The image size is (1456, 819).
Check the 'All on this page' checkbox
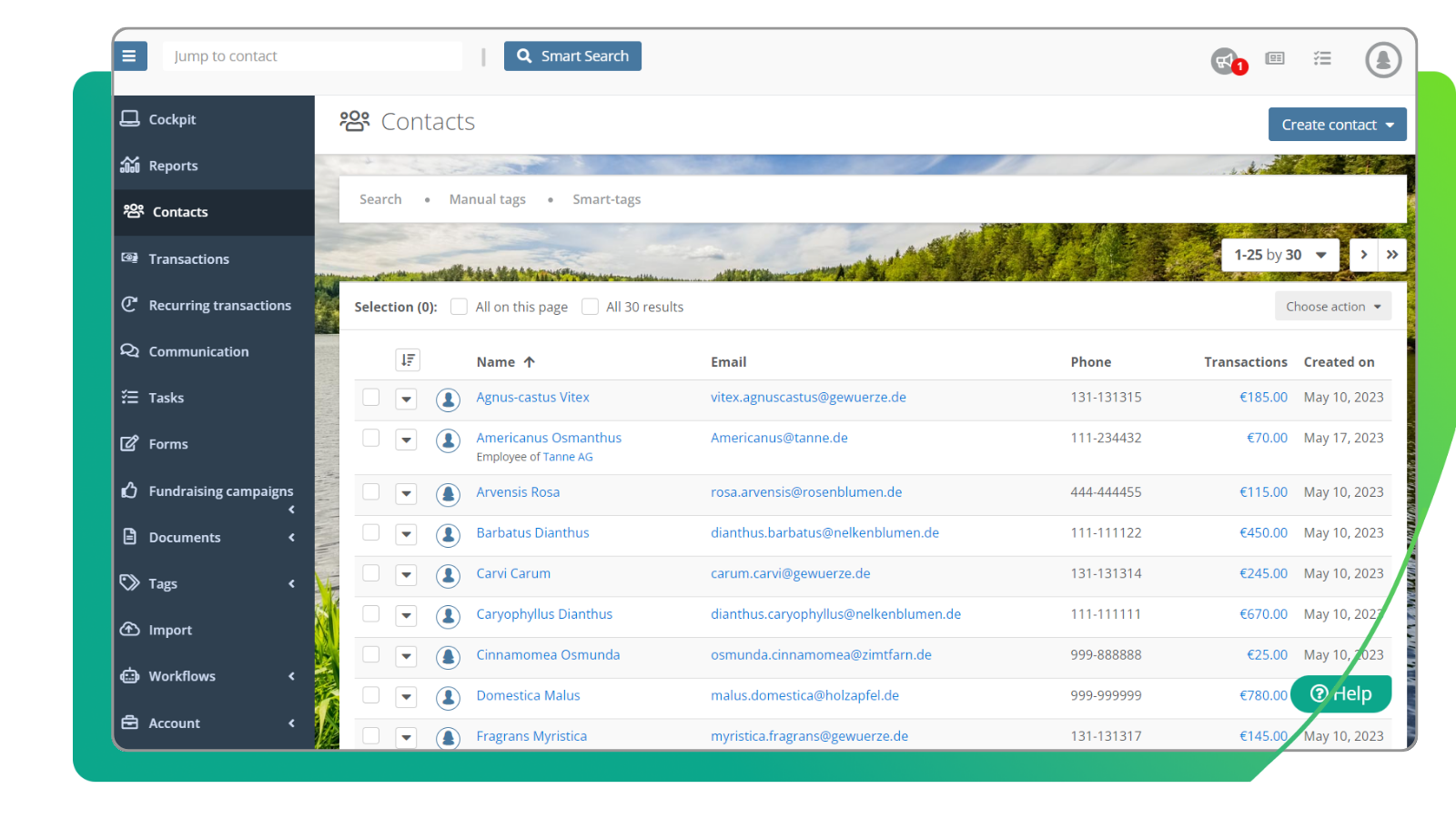click(459, 307)
